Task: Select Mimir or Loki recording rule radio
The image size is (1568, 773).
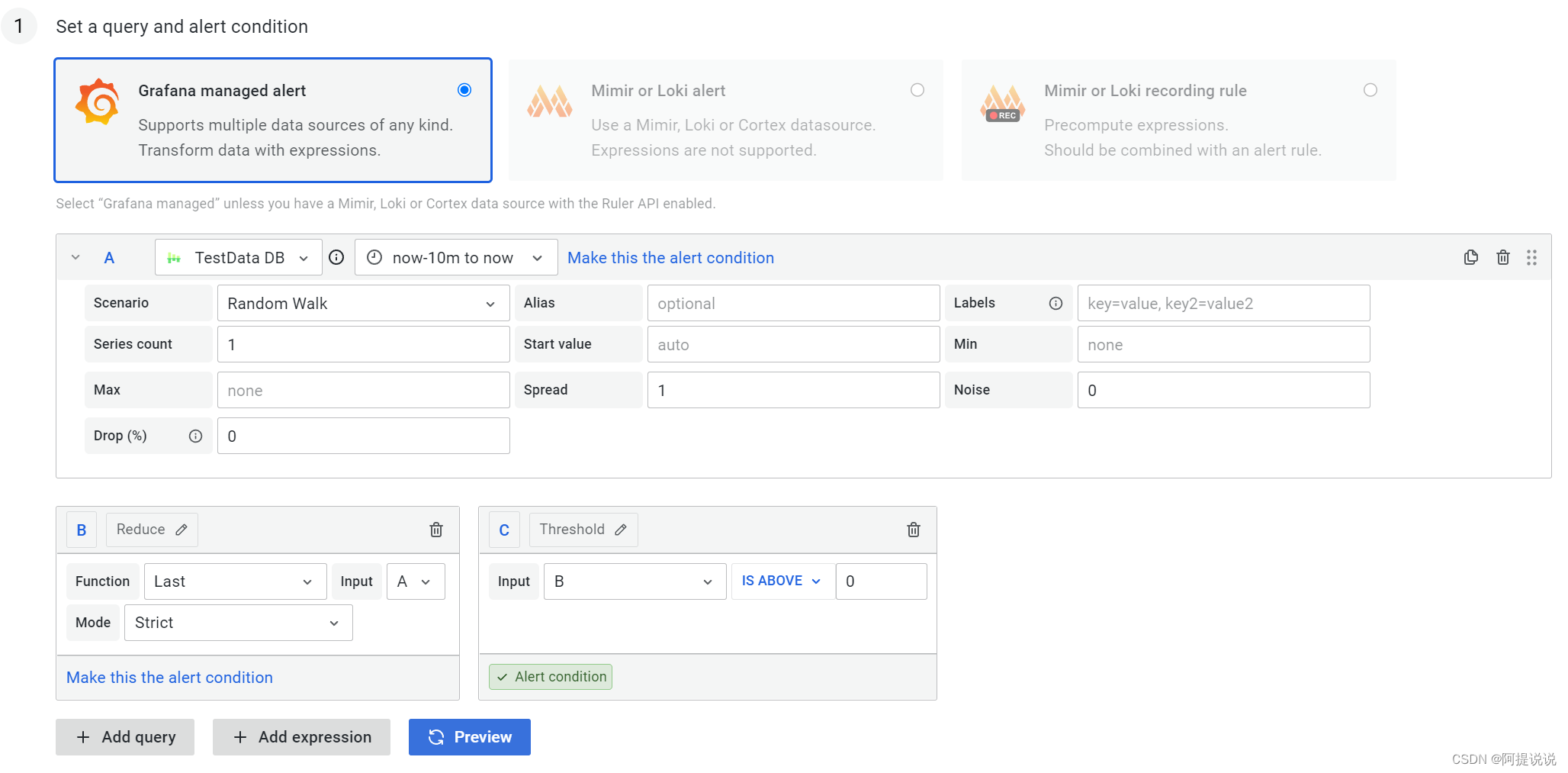Action: click(1370, 90)
